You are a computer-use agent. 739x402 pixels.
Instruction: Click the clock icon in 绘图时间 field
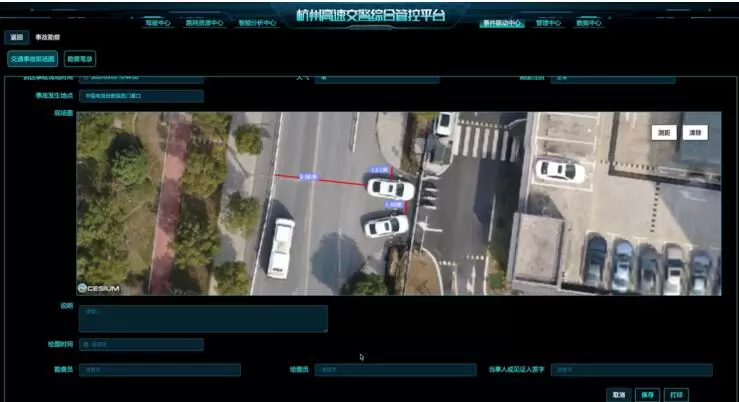(x=87, y=345)
